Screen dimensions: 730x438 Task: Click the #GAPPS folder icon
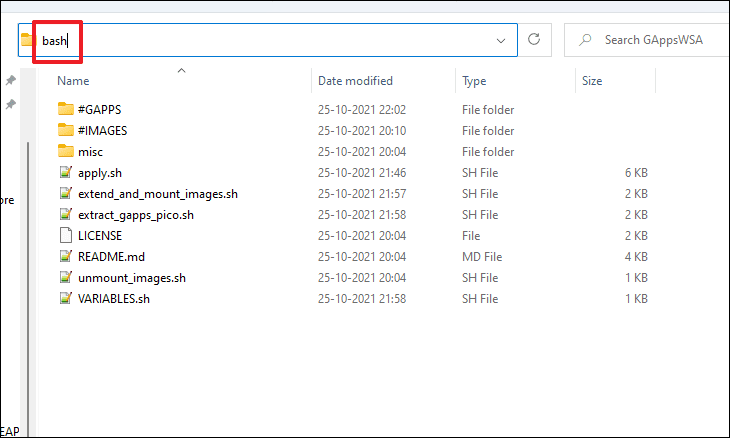pos(66,109)
